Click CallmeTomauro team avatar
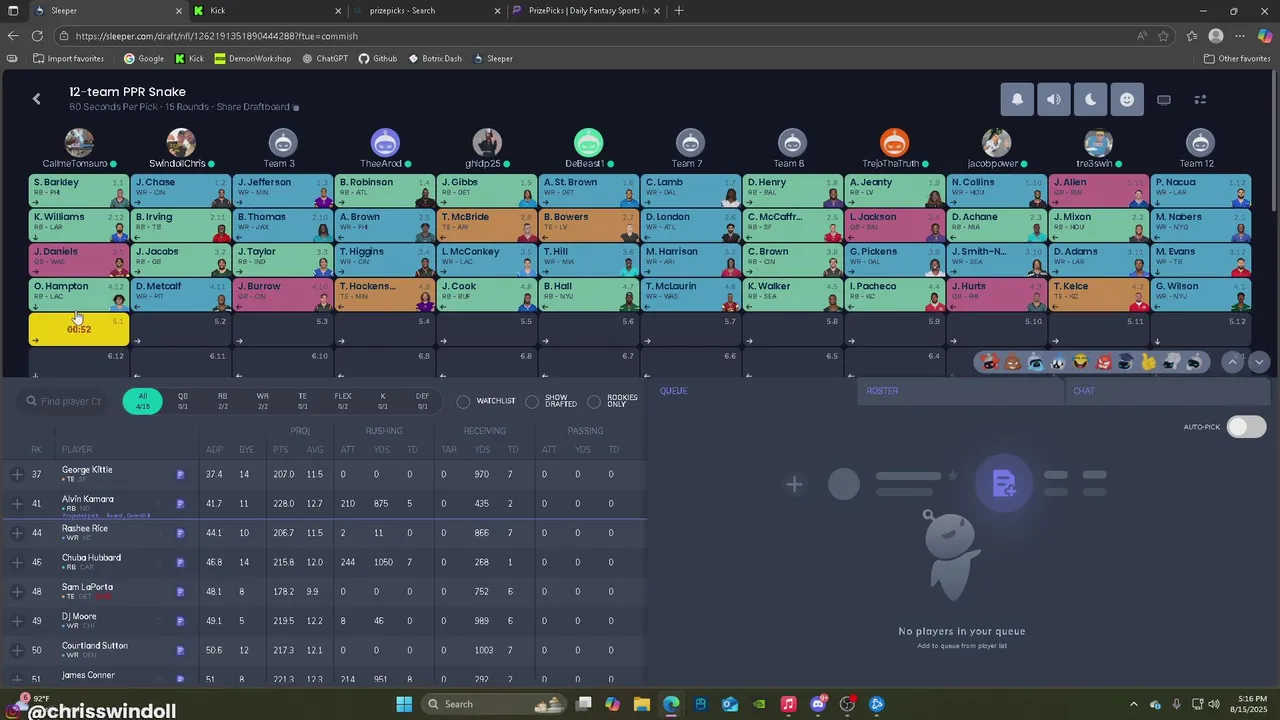 coord(79,143)
